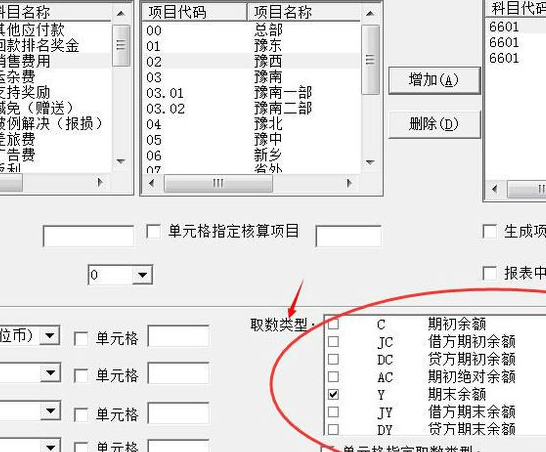This screenshot has height=452, width=546.
Task: Open the 位币) currency dropdown
Action: (50, 335)
